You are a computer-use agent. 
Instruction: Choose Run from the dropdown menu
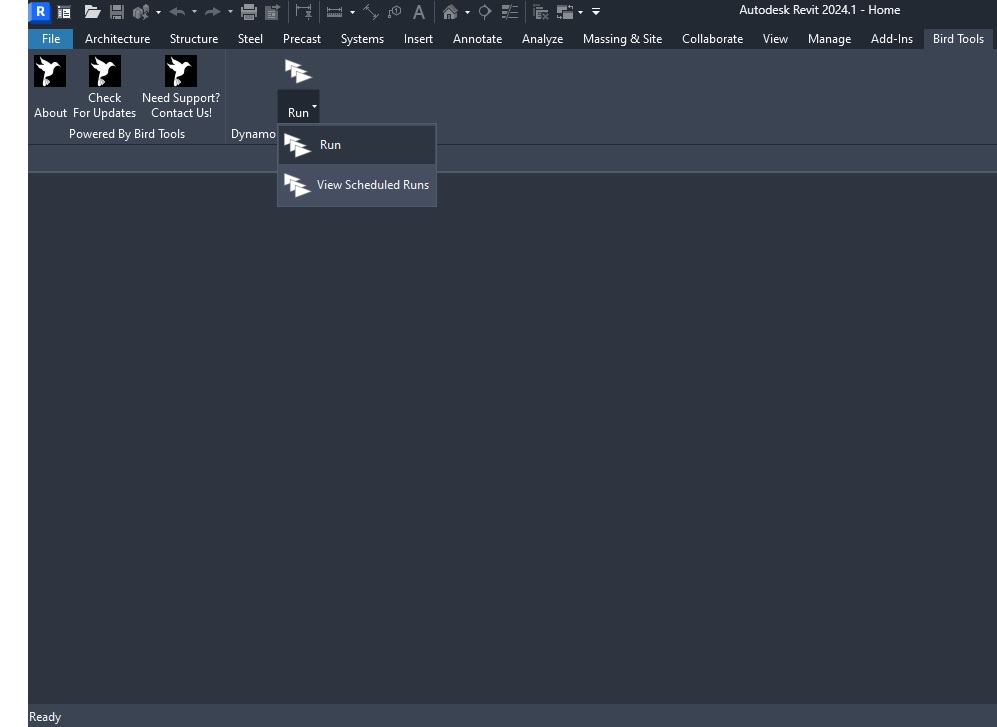[357, 145]
